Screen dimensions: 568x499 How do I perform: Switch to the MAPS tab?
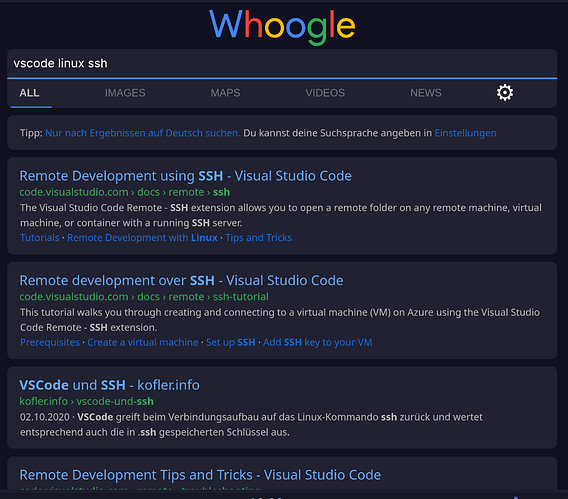[x=225, y=93]
